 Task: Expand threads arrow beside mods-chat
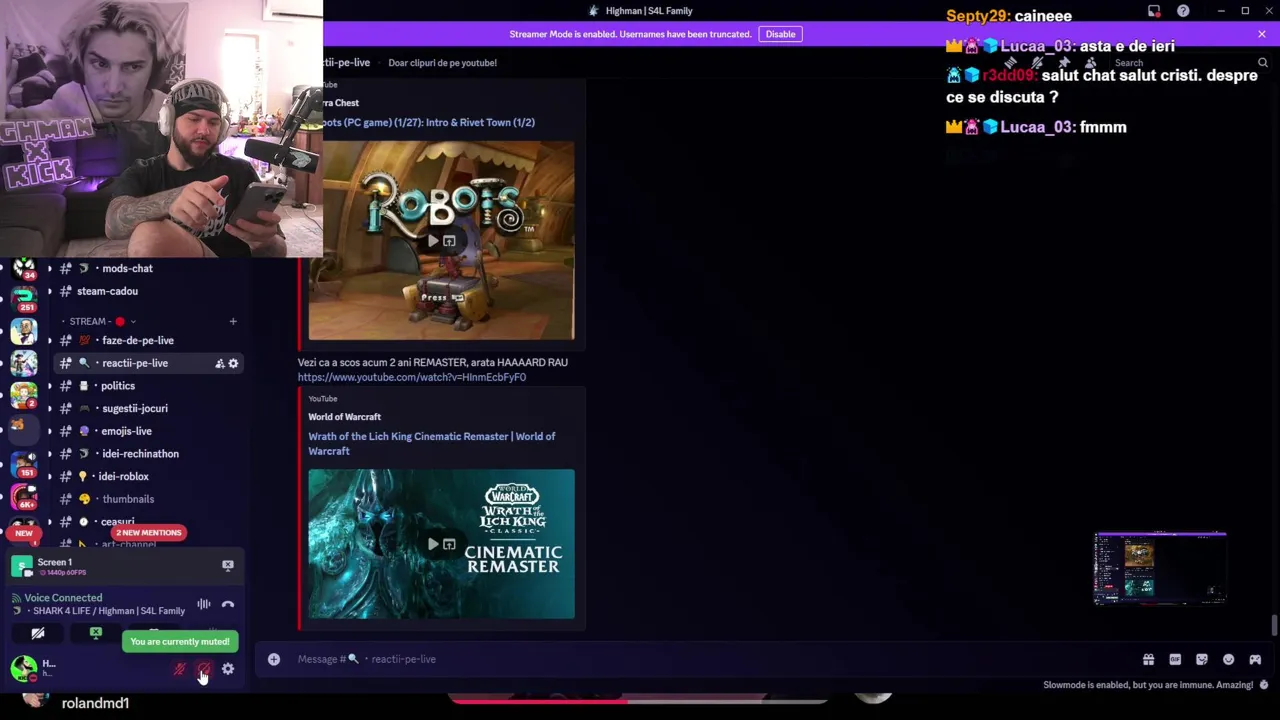[x=49, y=268]
